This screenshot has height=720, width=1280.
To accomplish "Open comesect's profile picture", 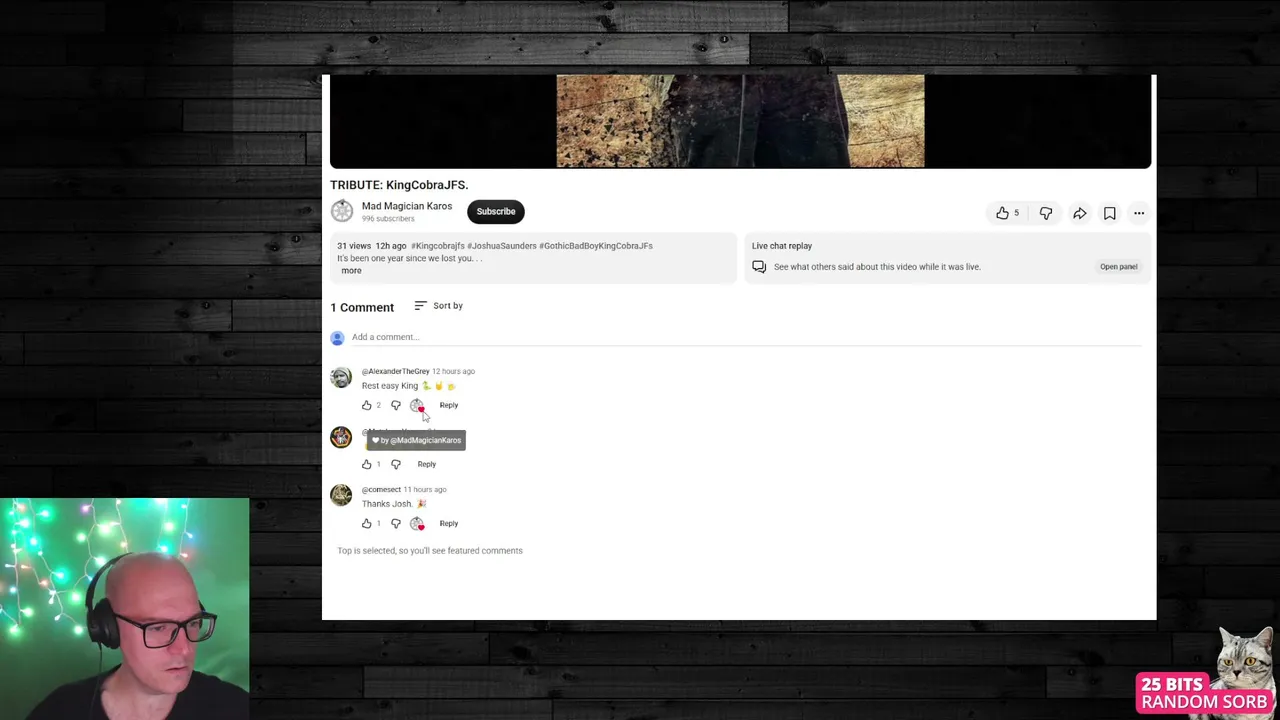I will 341,496.
